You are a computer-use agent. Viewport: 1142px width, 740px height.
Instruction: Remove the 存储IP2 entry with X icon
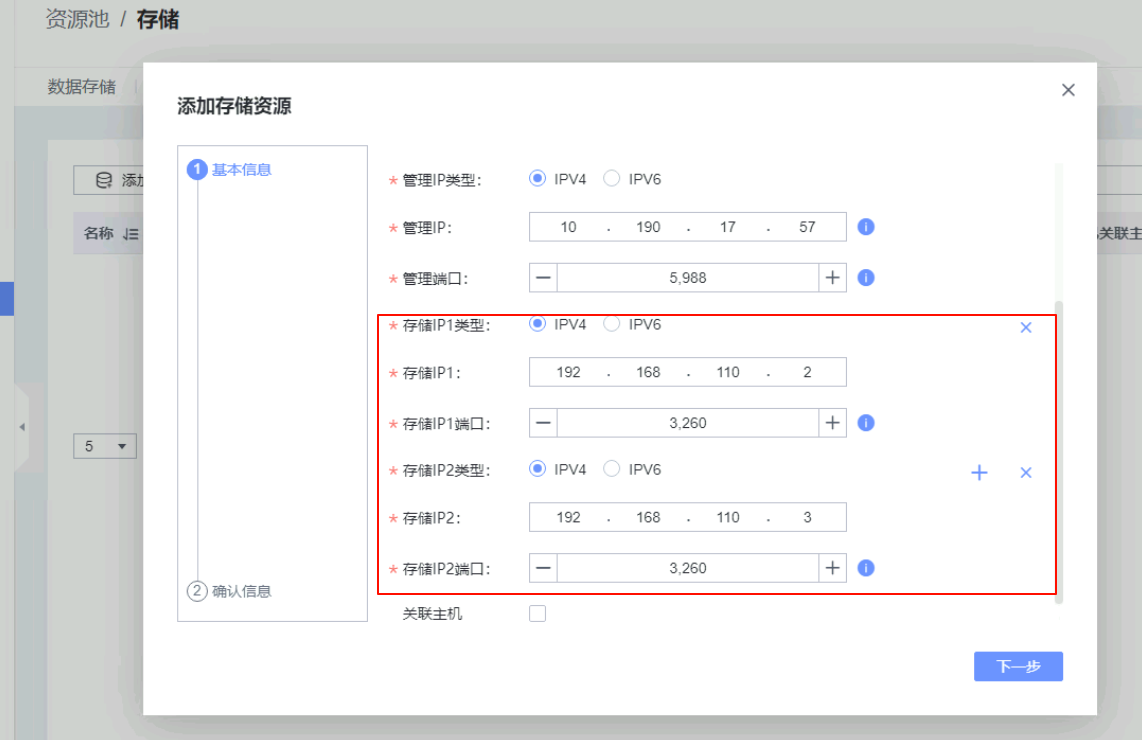[x=1025, y=473]
